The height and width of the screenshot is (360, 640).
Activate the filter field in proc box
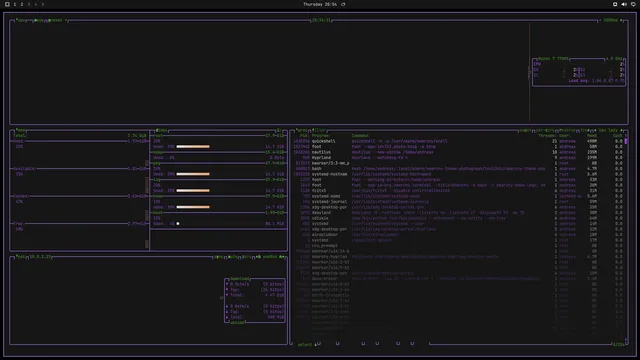click(x=319, y=130)
